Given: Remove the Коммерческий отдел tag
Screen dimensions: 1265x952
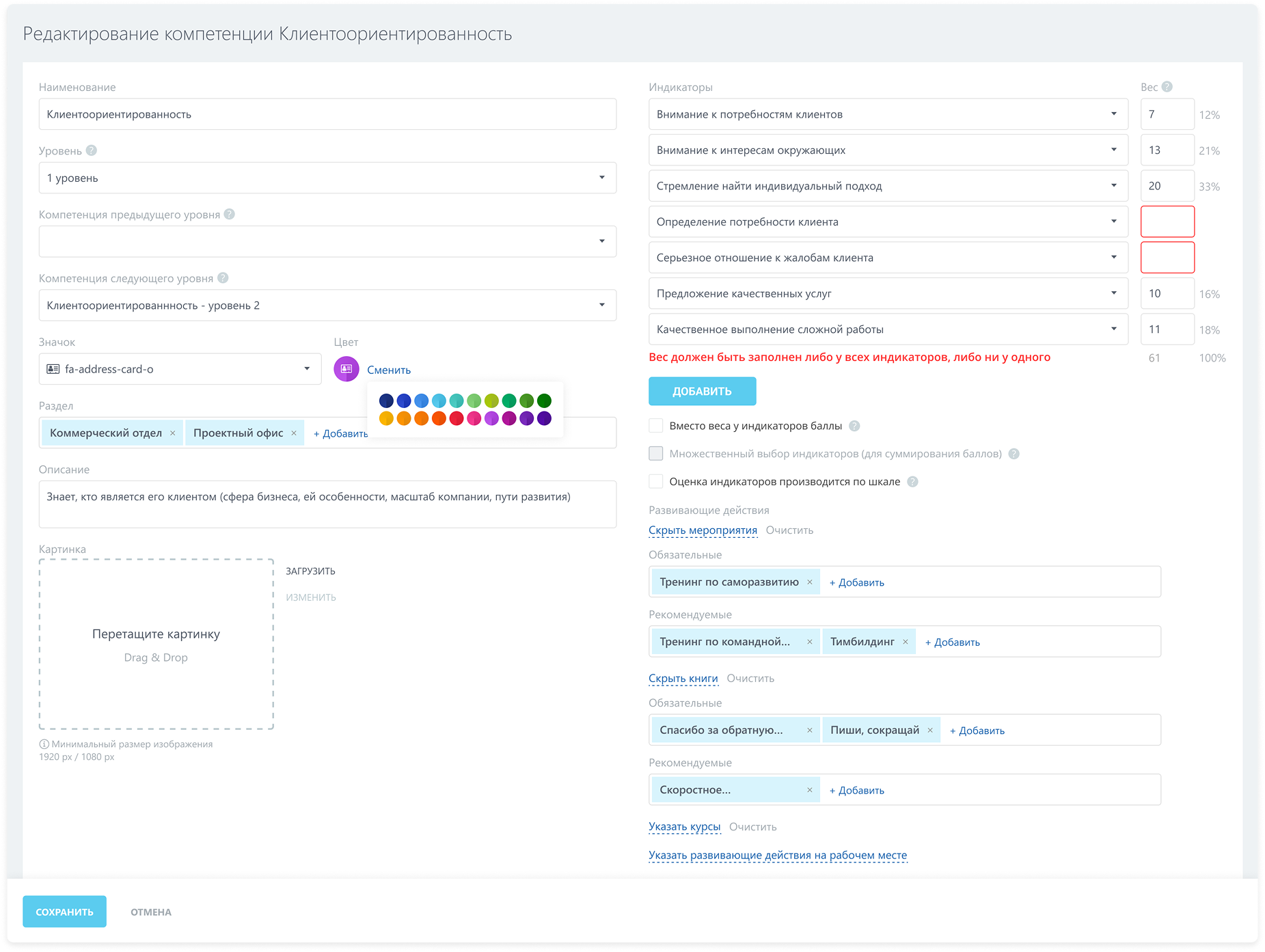Looking at the screenshot, I should click(173, 433).
